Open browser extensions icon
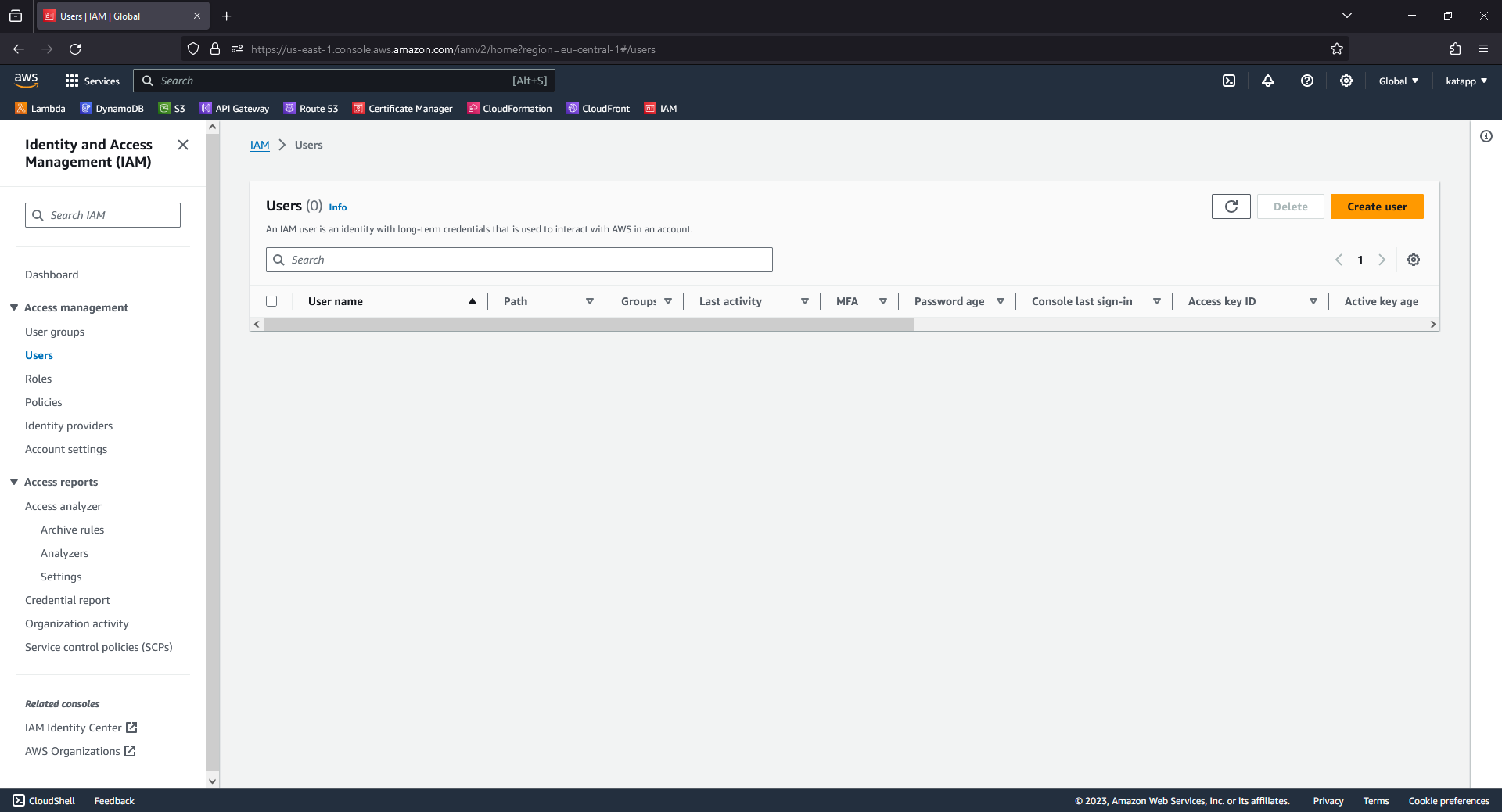This screenshot has width=1502, height=812. click(x=1455, y=49)
